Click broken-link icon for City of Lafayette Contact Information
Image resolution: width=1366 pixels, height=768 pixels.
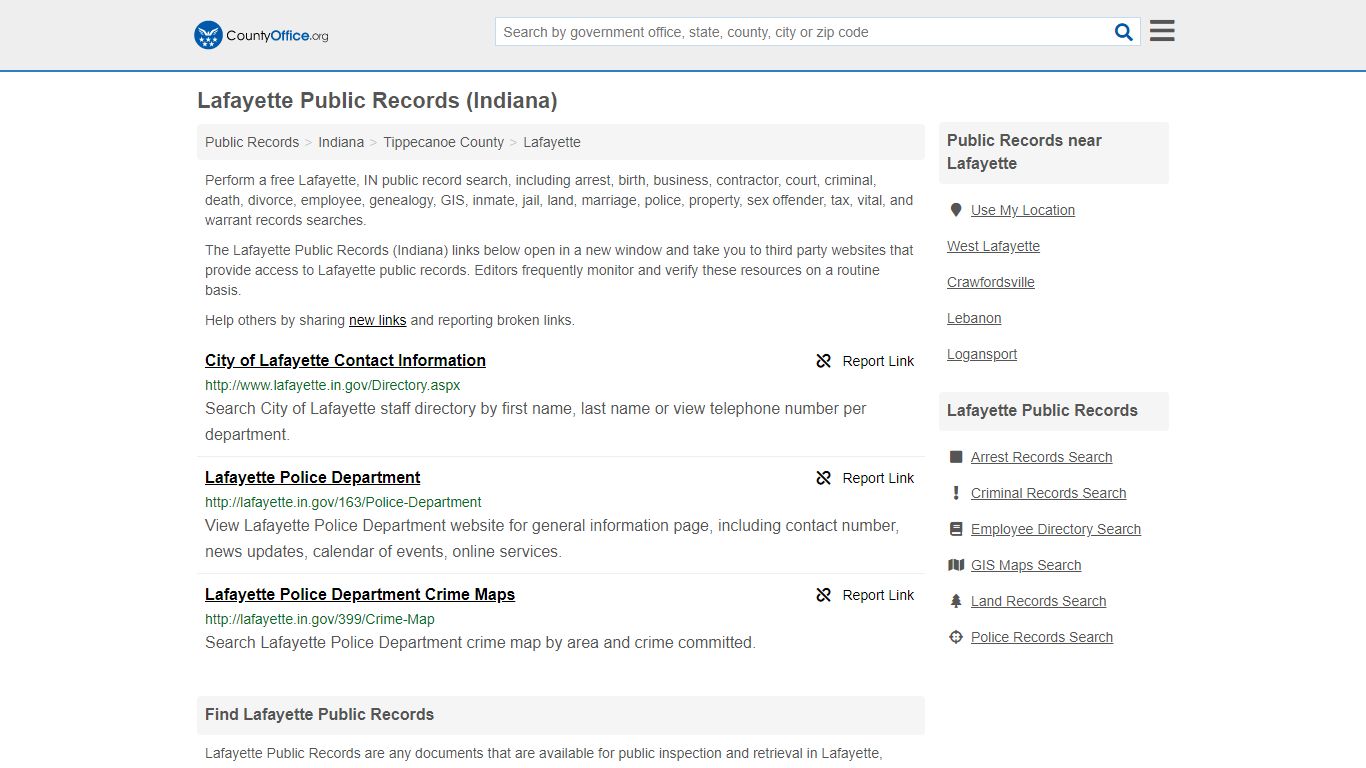point(824,361)
